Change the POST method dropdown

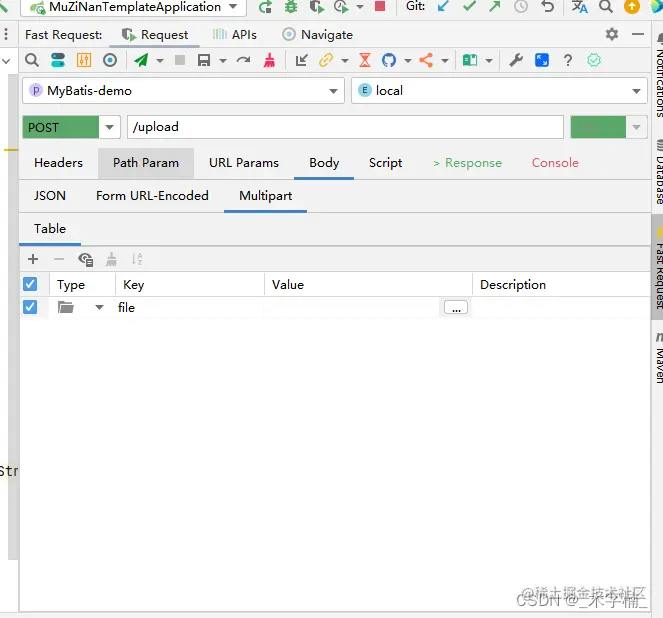109,127
